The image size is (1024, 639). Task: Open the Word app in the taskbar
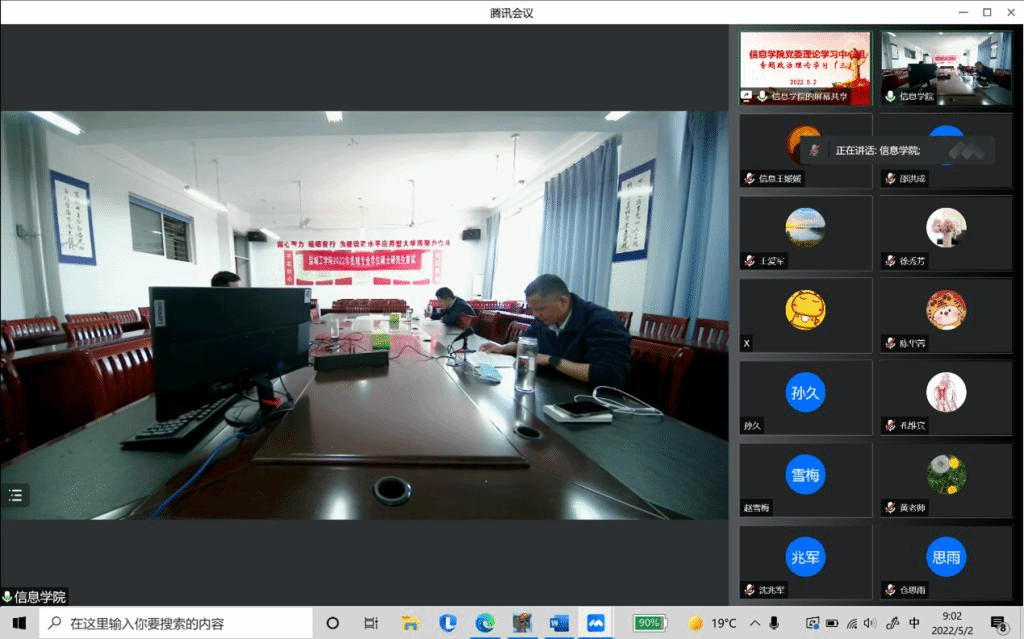pyautogui.click(x=559, y=623)
